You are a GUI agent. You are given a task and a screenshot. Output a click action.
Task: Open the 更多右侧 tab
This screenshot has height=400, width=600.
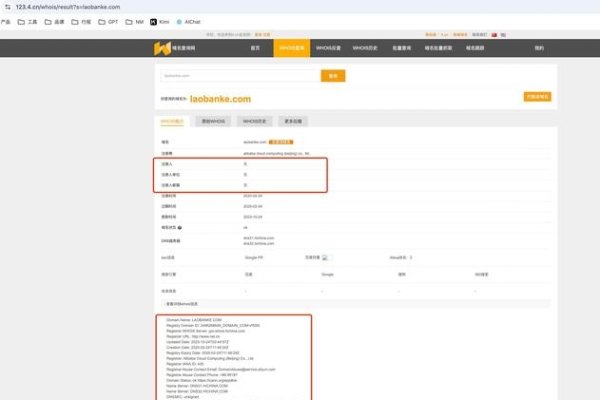294,121
